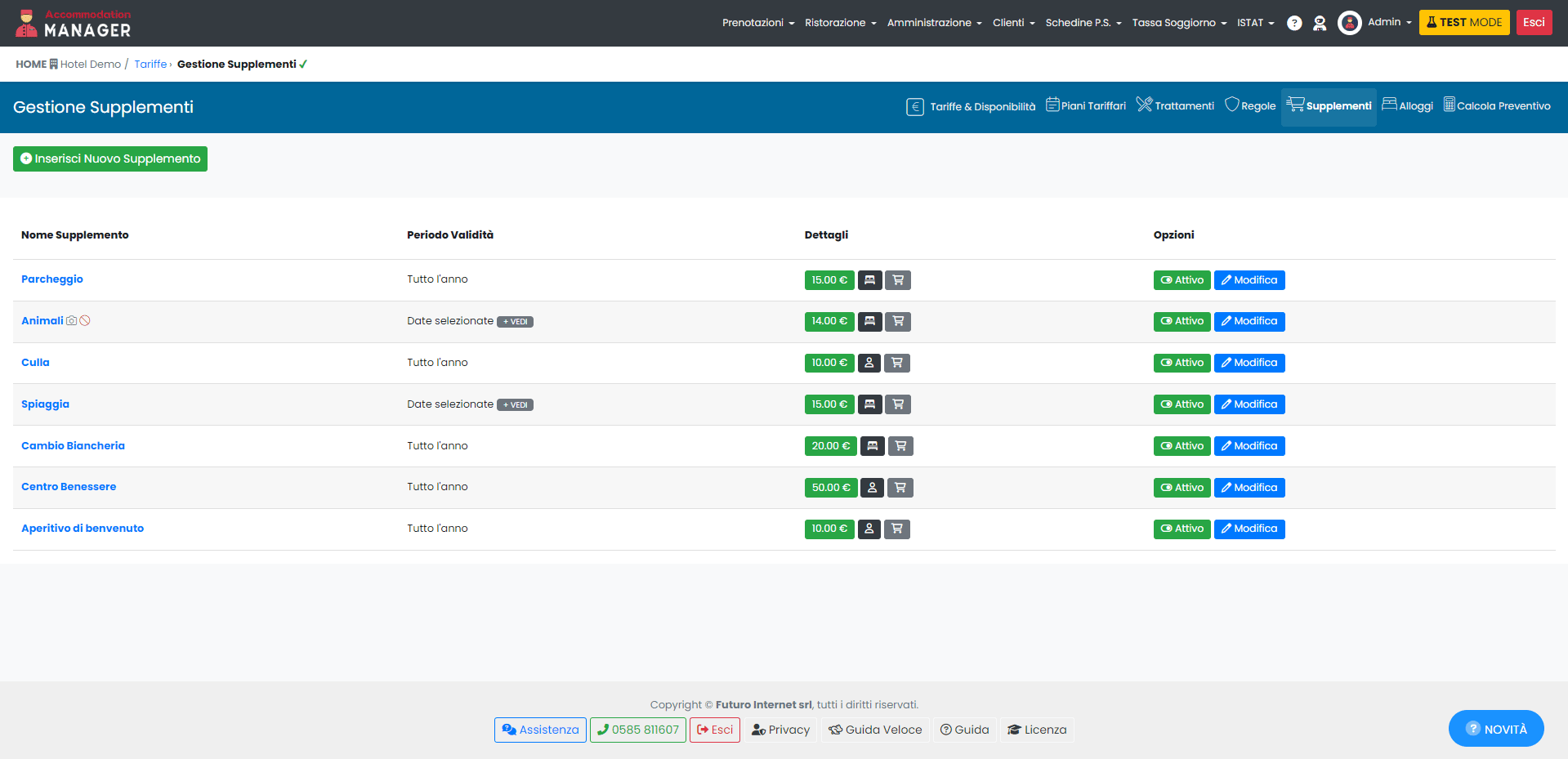Expand the Tassa Soggiorno menu

tap(1178, 23)
